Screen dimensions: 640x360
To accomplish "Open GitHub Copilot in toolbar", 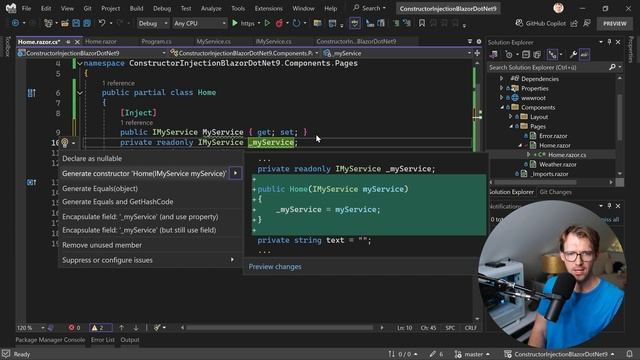I will coord(540,23).
